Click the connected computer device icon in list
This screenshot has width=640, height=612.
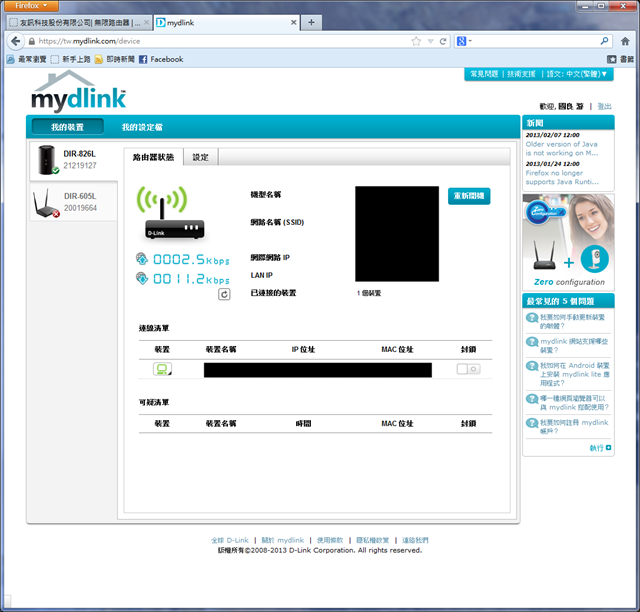[x=162, y=369]
